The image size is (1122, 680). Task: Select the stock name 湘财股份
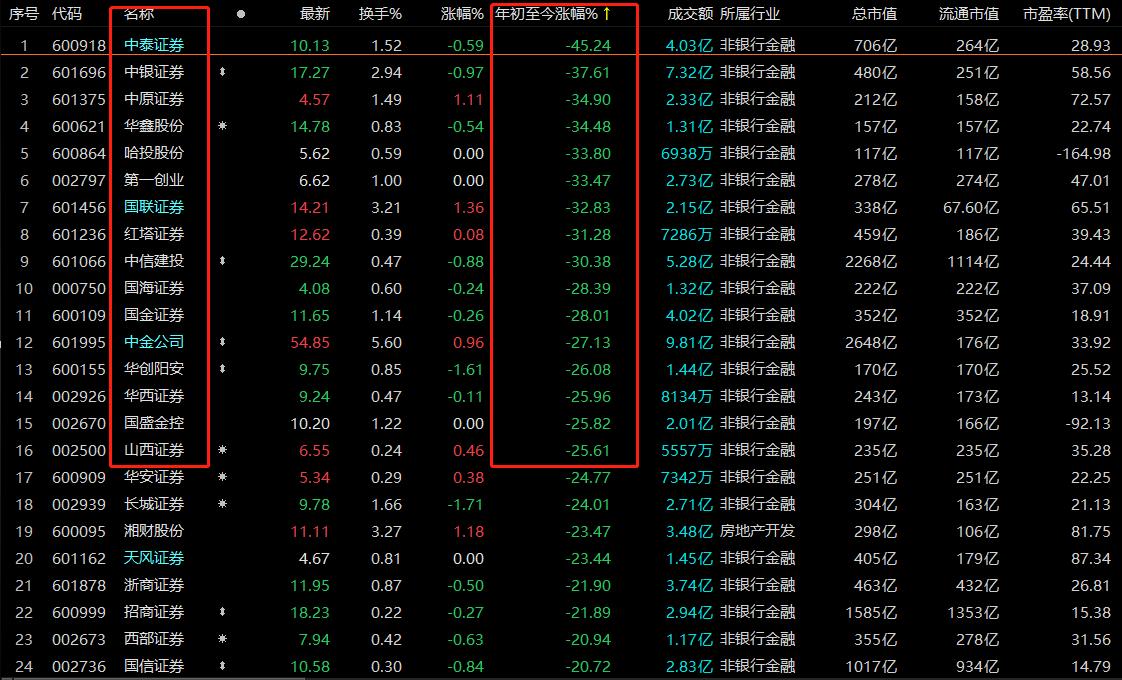pyautogui.click(x=154, y=531)
